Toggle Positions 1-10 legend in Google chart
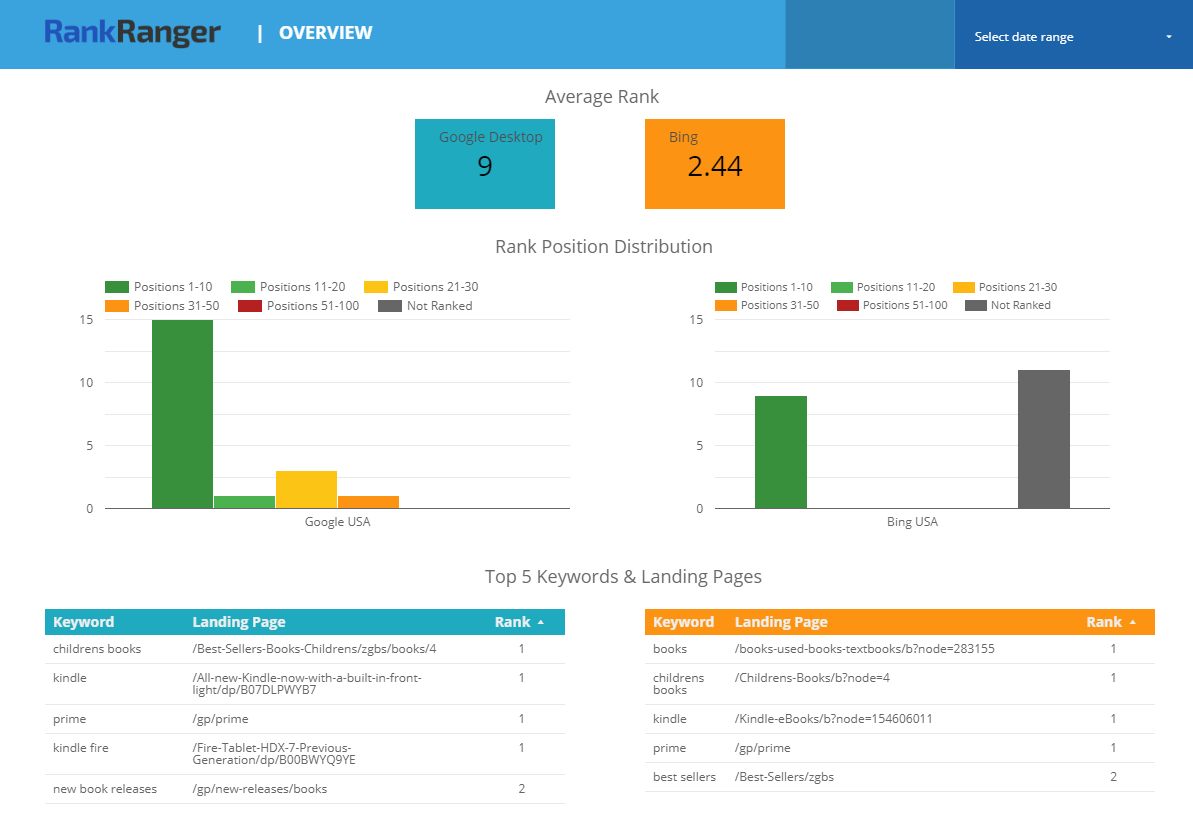The height and width of the screenshot is (833, 1193). point(160,287)
